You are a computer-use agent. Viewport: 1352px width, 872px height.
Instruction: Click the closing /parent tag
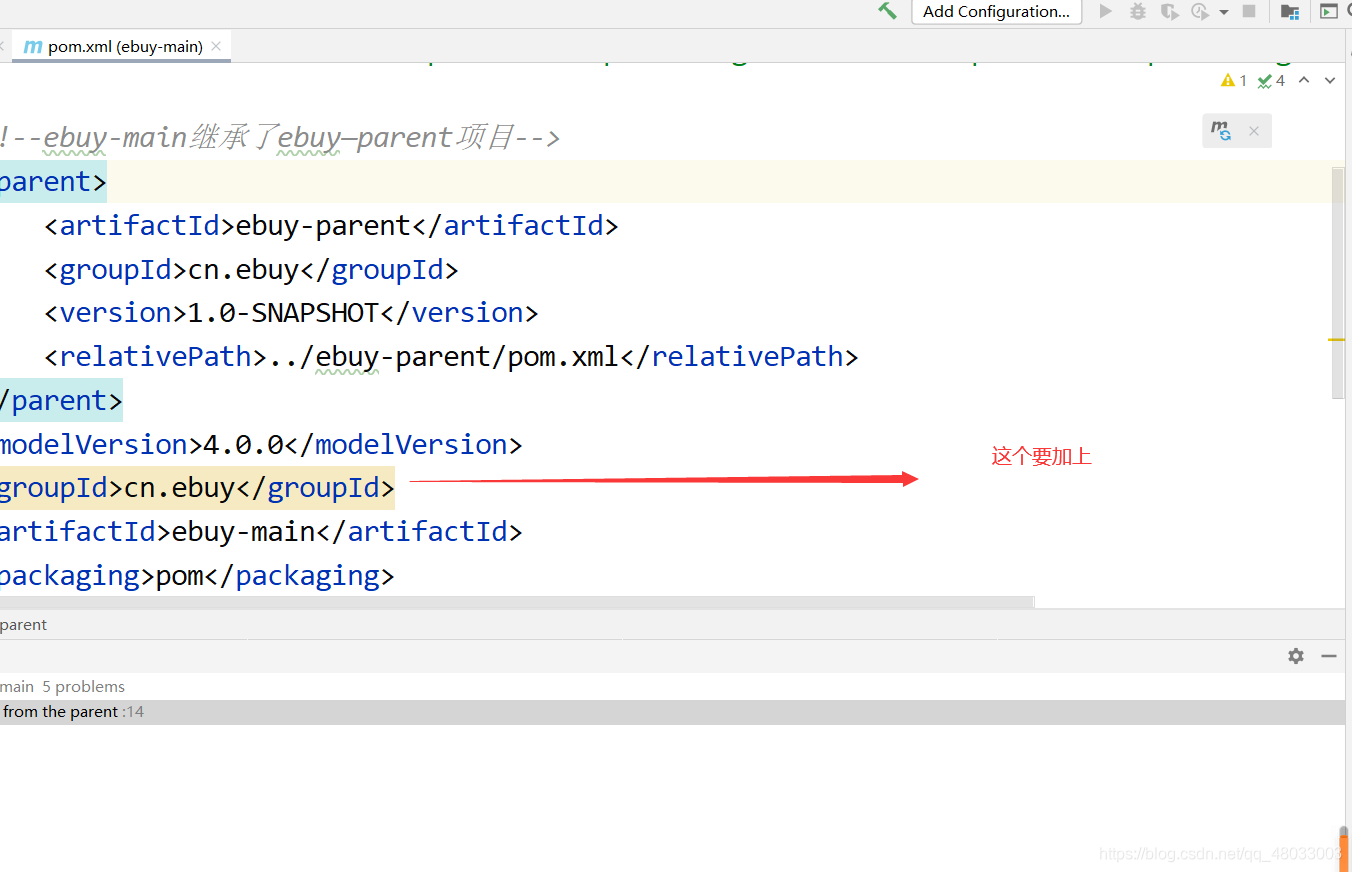pos(61,401)
